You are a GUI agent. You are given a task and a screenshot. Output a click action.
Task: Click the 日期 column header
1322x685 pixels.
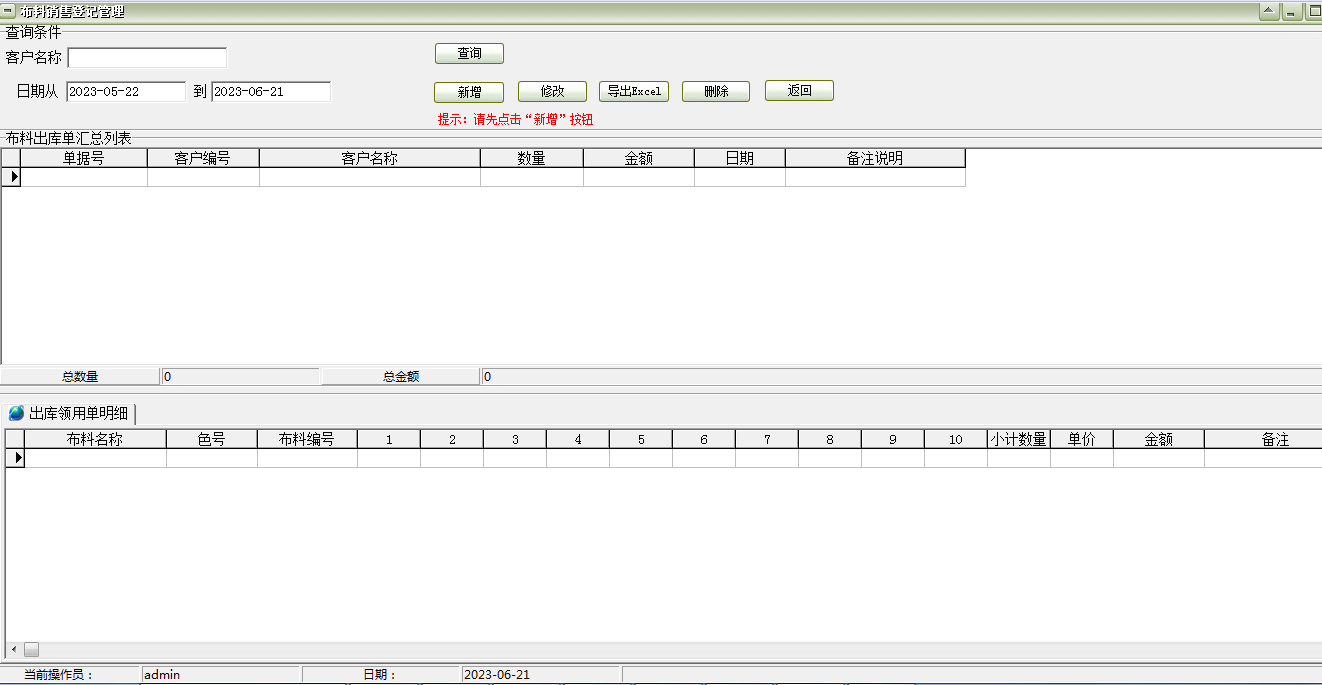(740, 158)
